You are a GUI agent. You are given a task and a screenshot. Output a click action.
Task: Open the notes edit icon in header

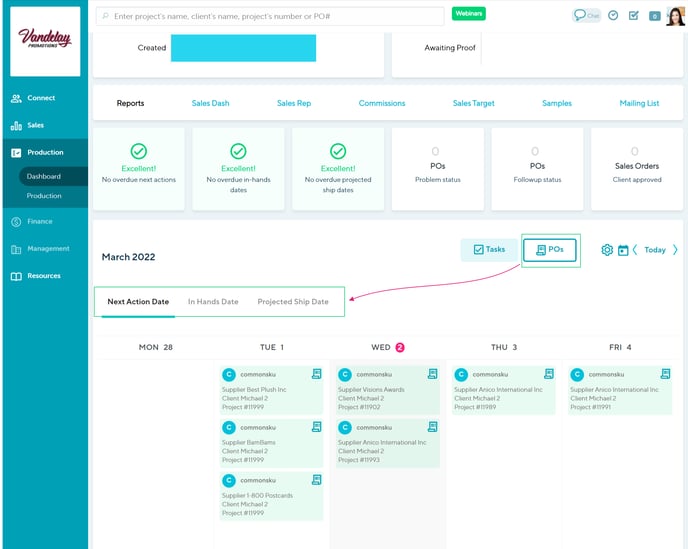633,16
